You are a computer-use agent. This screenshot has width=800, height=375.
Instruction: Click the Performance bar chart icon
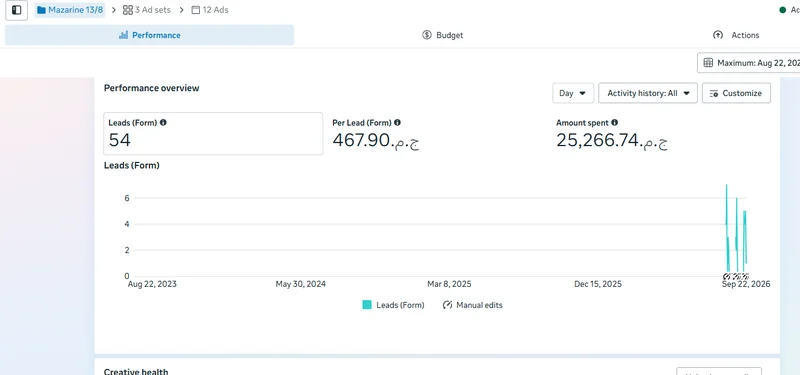point(123,35)
